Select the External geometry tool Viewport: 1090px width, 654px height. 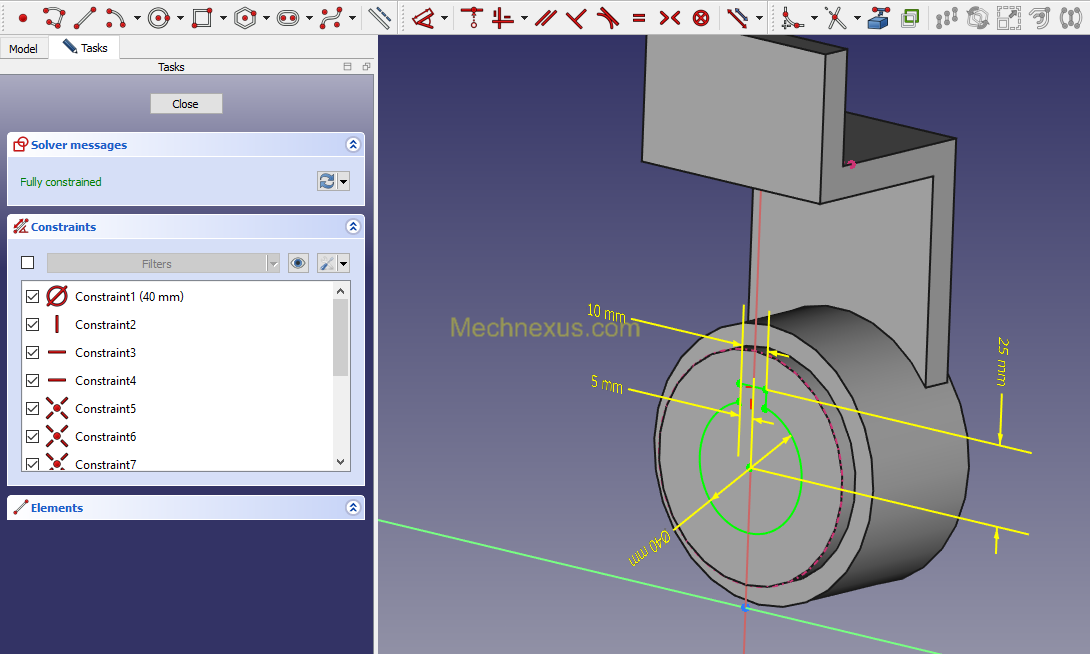pyautogui.click(x=879, y=18)
